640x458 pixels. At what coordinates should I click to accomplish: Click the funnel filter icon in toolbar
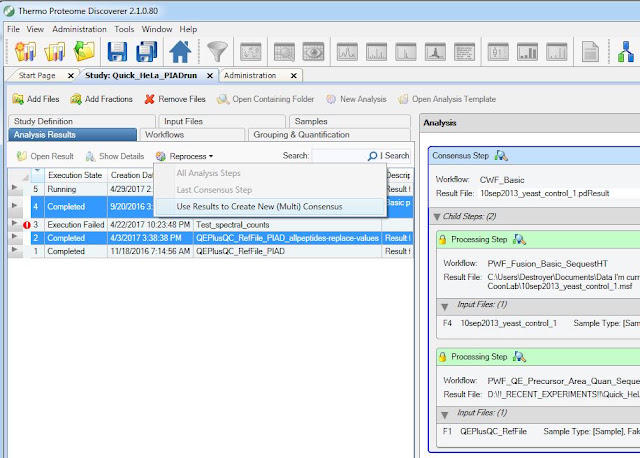pyautogui.click(x=217, y=52)
